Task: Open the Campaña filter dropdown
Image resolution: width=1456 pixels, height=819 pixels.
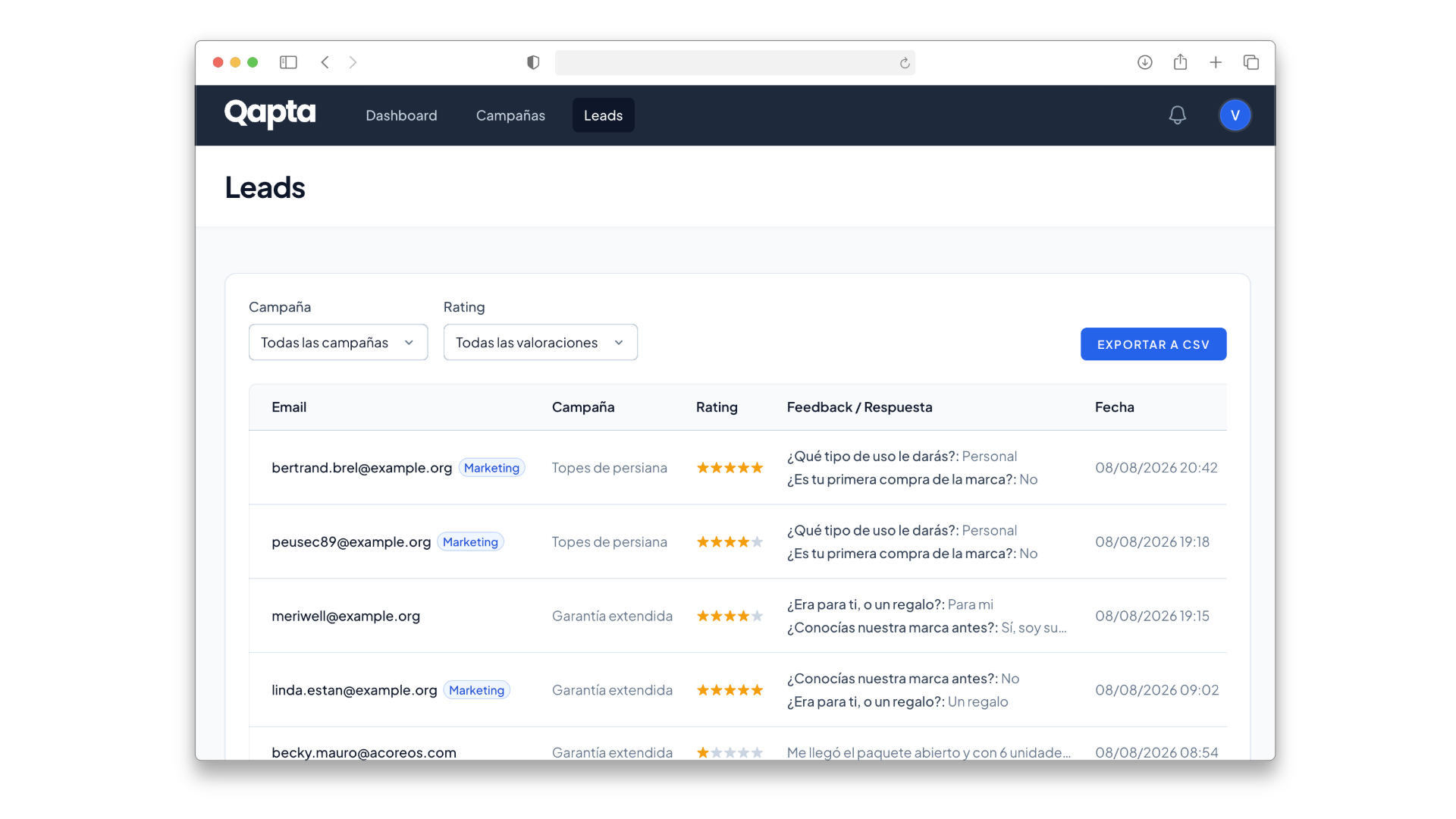Action: coord(338,343)
